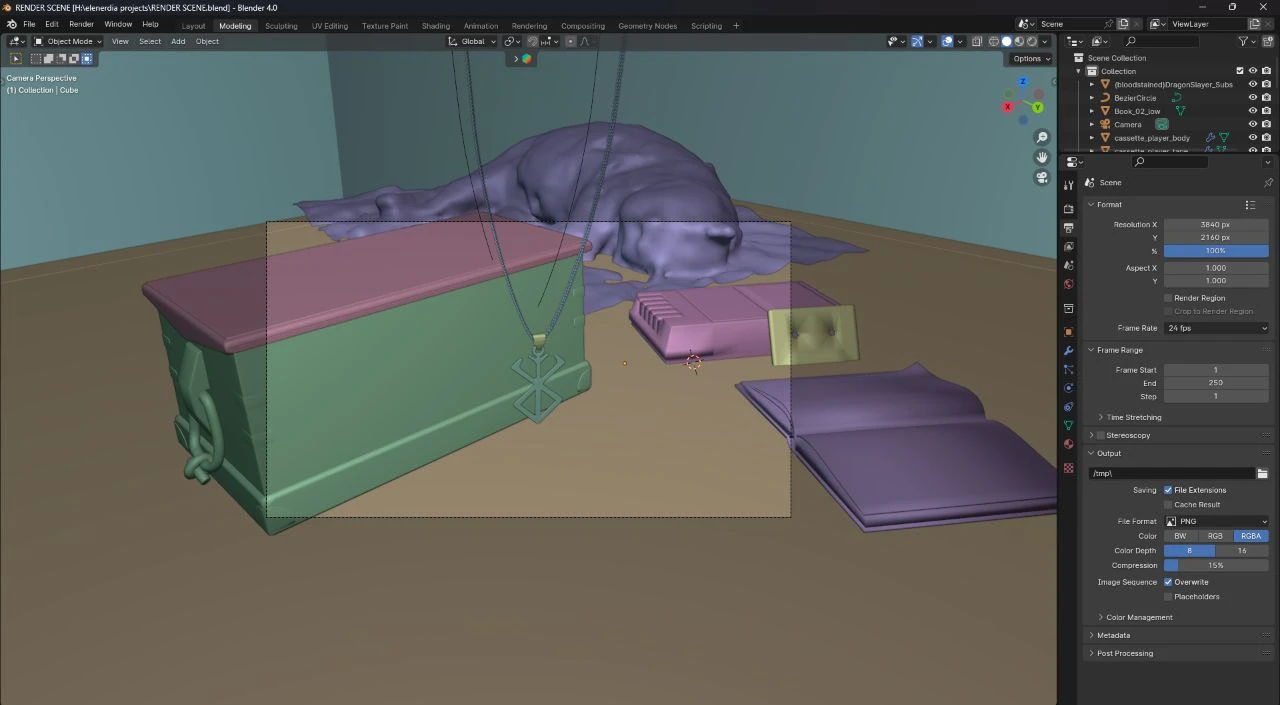The height and width of the screenshot is (705, 1280).
Task: Hide the BezierCircle object via eye icon
Action: [1252, 98]
